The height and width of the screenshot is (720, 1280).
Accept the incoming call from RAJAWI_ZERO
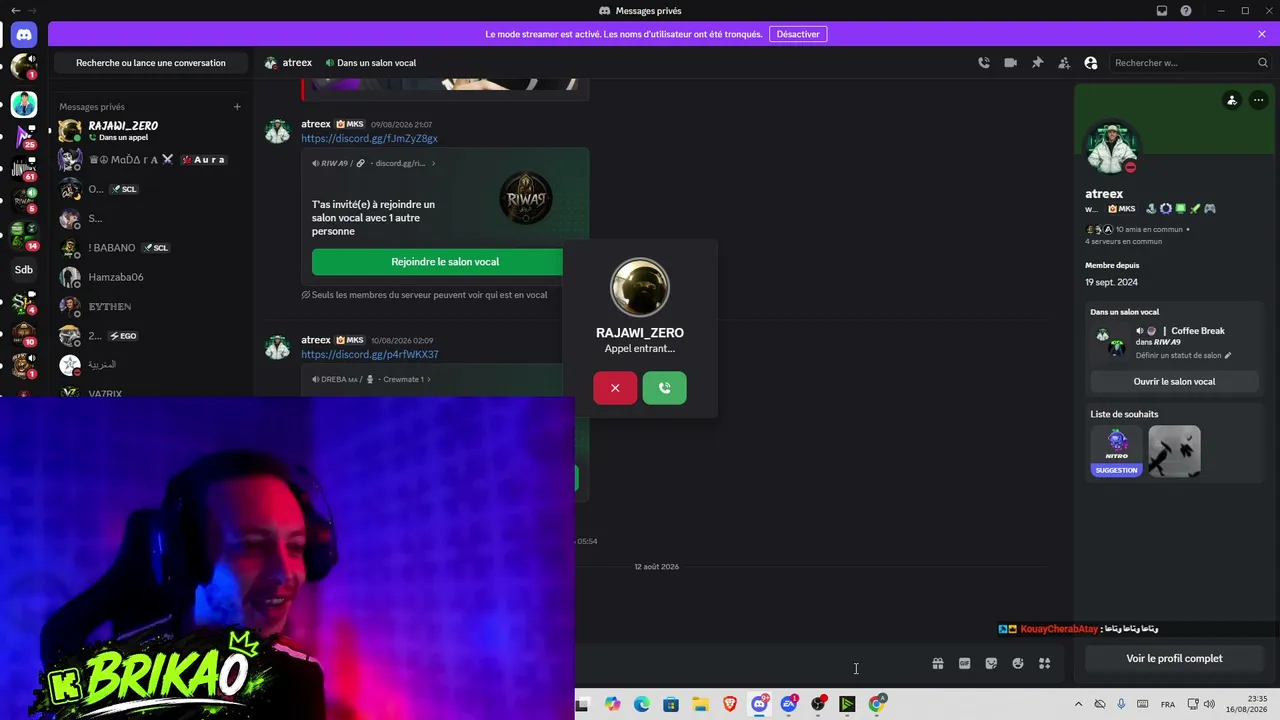tap(665, 388)
